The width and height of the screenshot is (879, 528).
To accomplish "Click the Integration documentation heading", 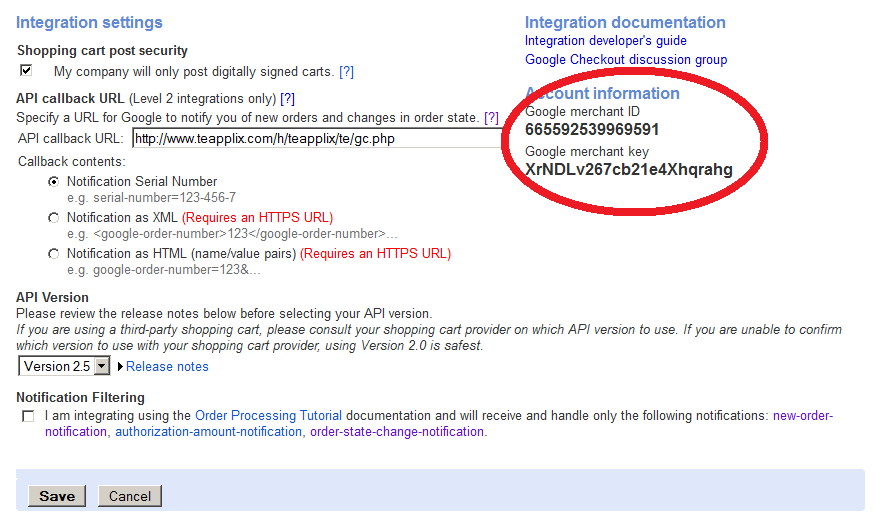I will tap(625, 22).
